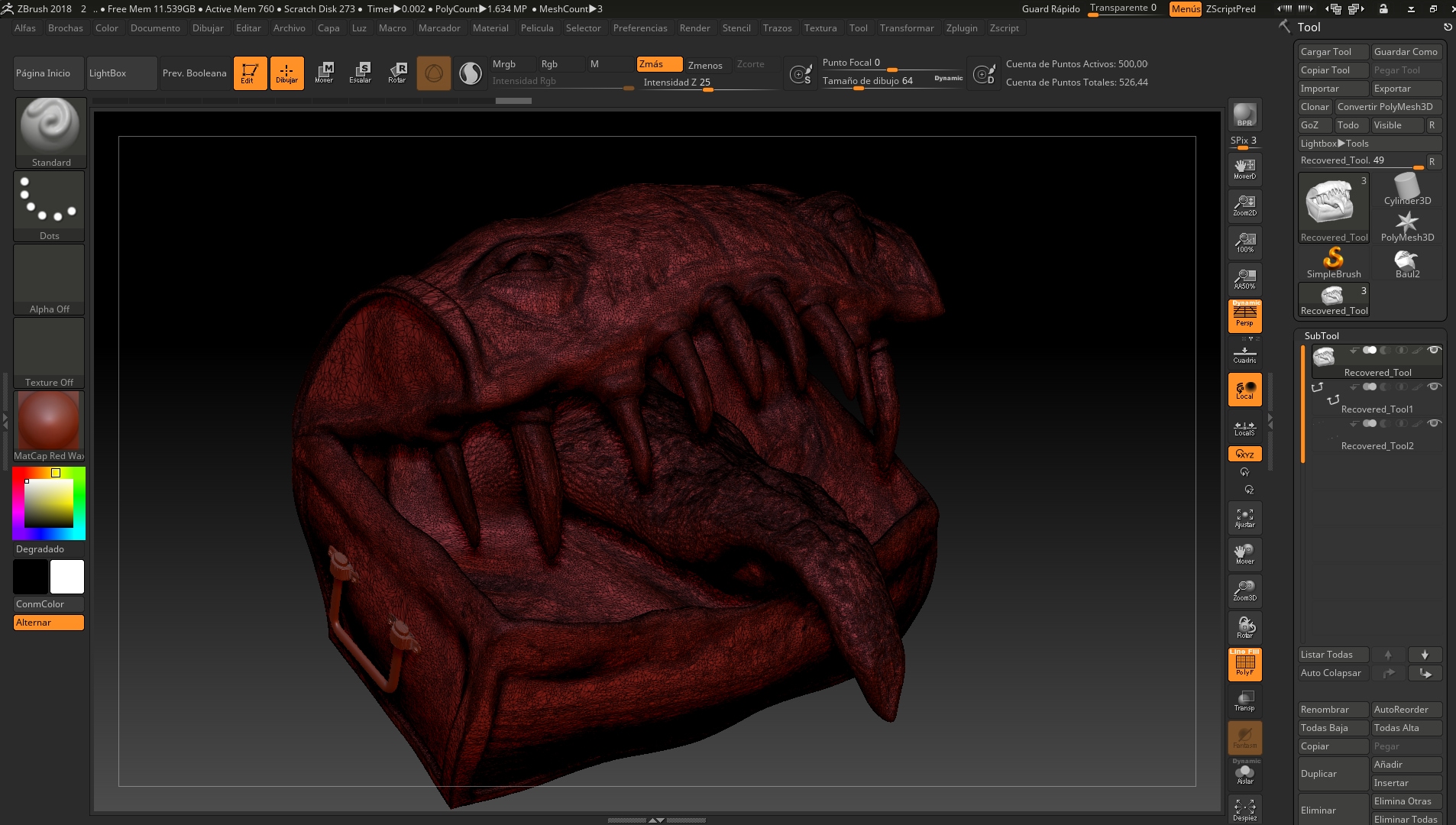Click the Rotar view icon in right shelf

pyautogui.click(x=1244, y=628)
